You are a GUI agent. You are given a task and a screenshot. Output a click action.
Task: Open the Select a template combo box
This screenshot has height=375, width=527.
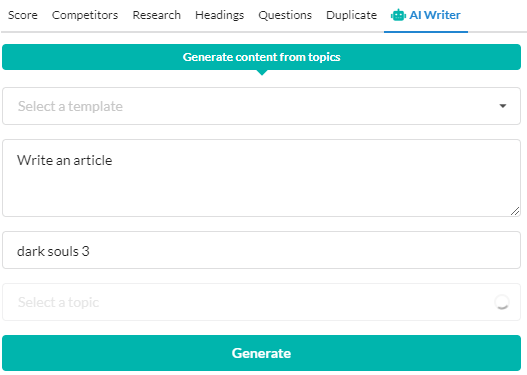click(x=261, y=106)
